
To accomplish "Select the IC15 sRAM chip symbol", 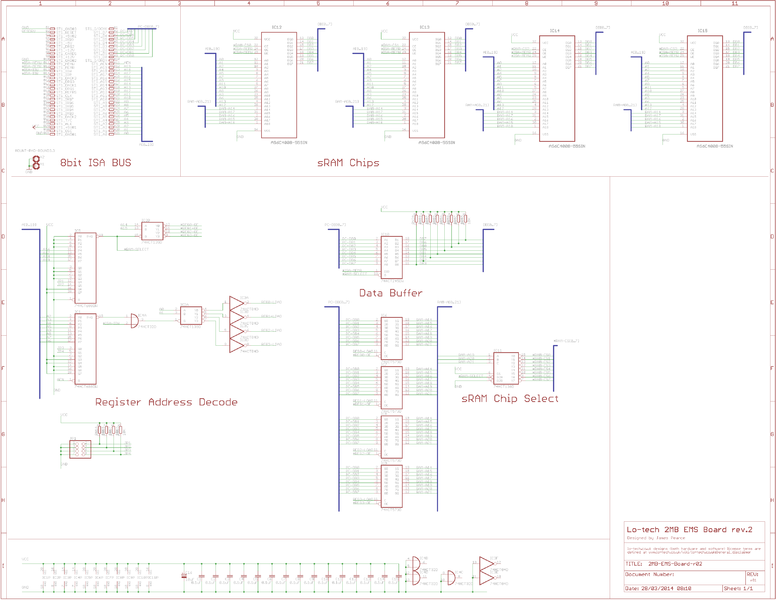I will click(705, 88).
